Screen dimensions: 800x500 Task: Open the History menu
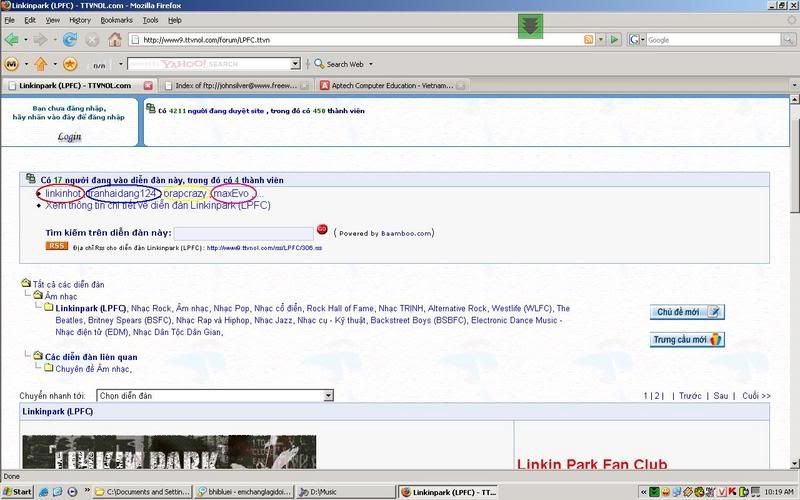click(x=80, y=20)
